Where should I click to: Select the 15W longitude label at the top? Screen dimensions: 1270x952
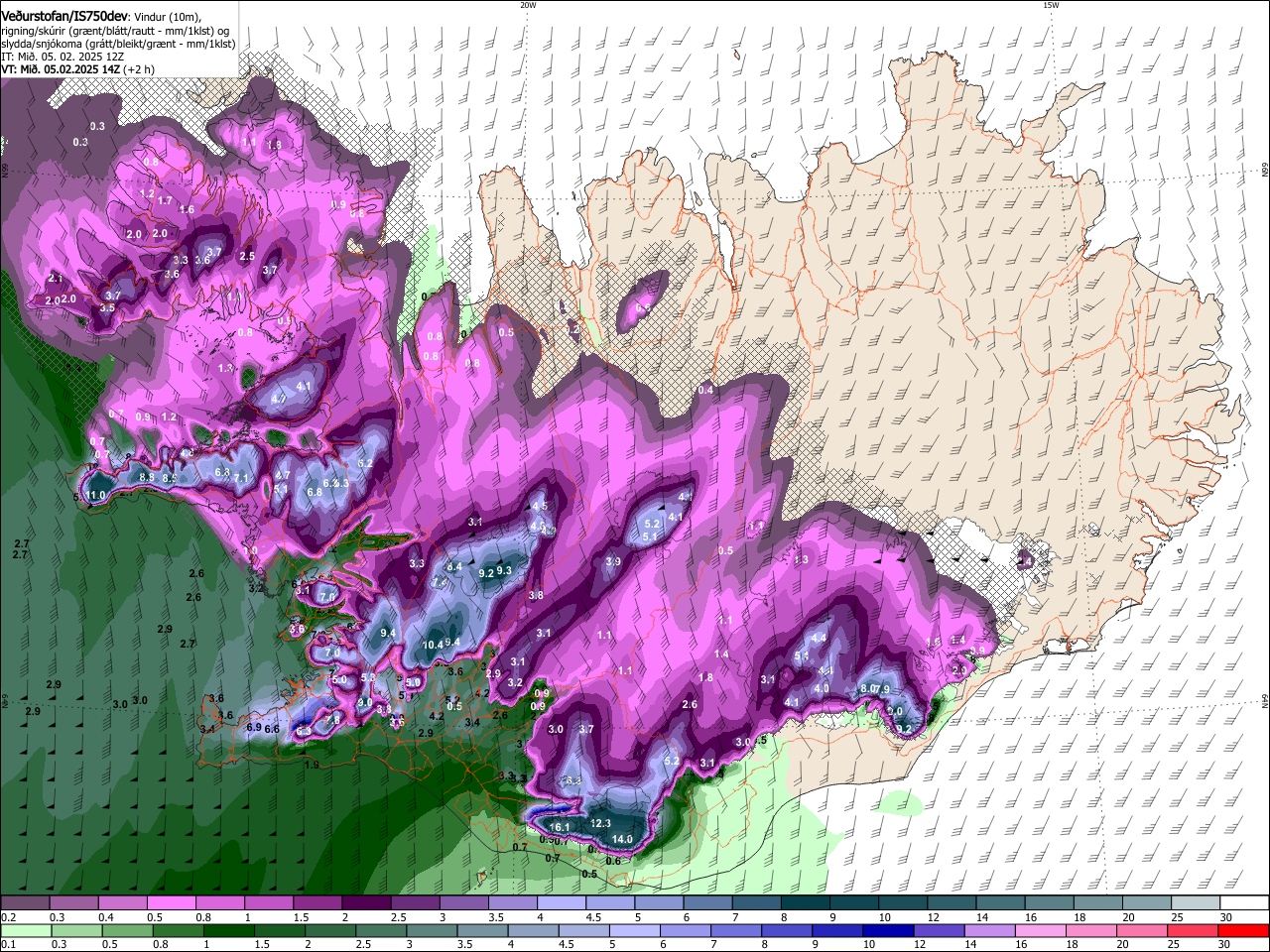[1051, 5]
